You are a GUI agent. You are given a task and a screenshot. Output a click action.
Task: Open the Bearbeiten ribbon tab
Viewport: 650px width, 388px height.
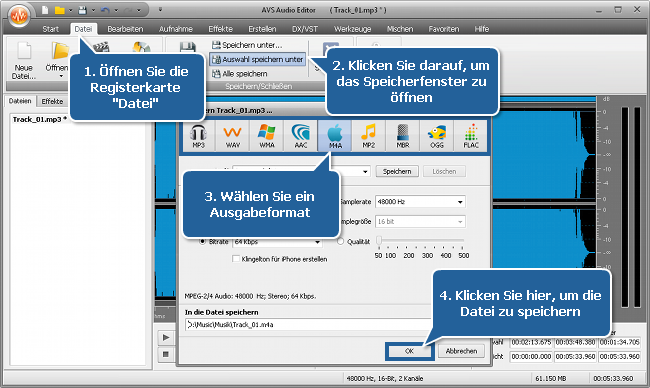(125, 29)
